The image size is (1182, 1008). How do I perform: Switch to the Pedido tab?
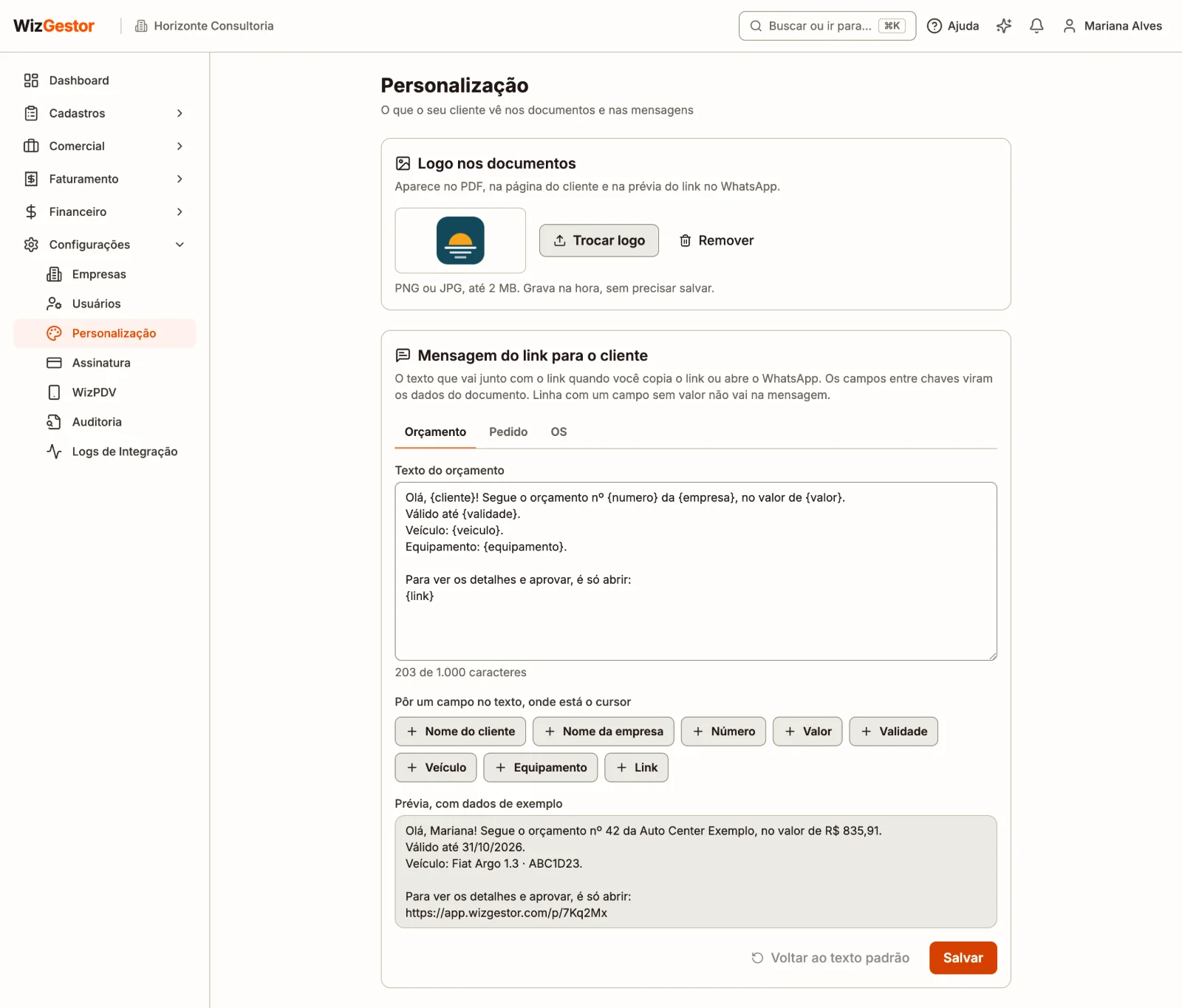[x=508, y=432]
